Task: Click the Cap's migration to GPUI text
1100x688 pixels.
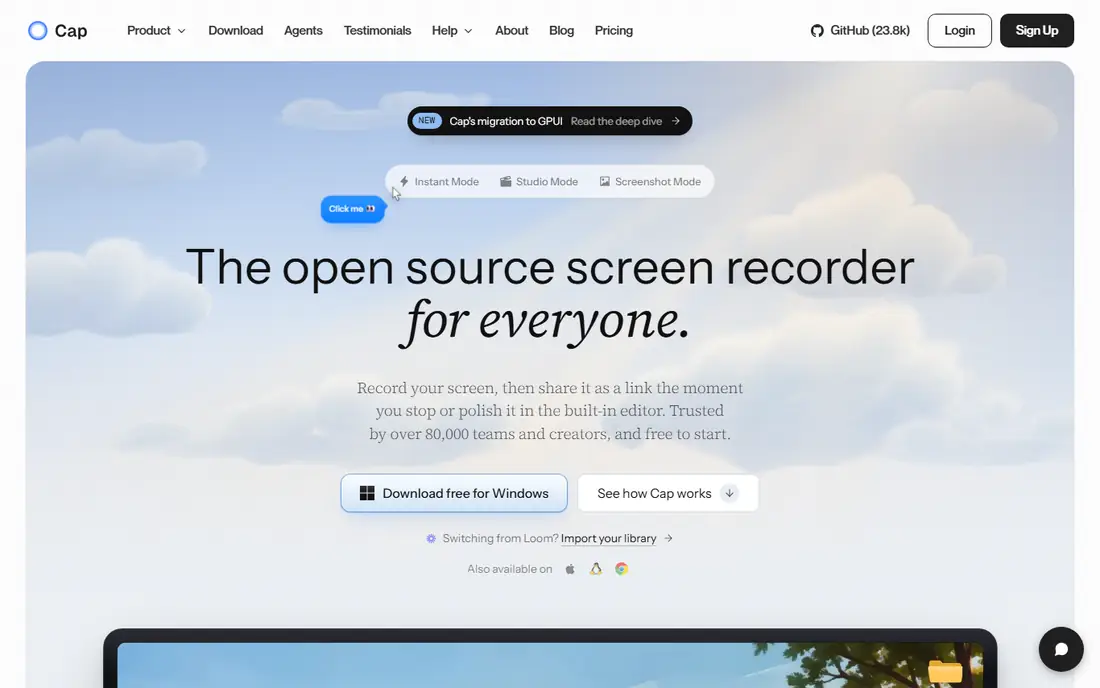Action: [506, 121]
